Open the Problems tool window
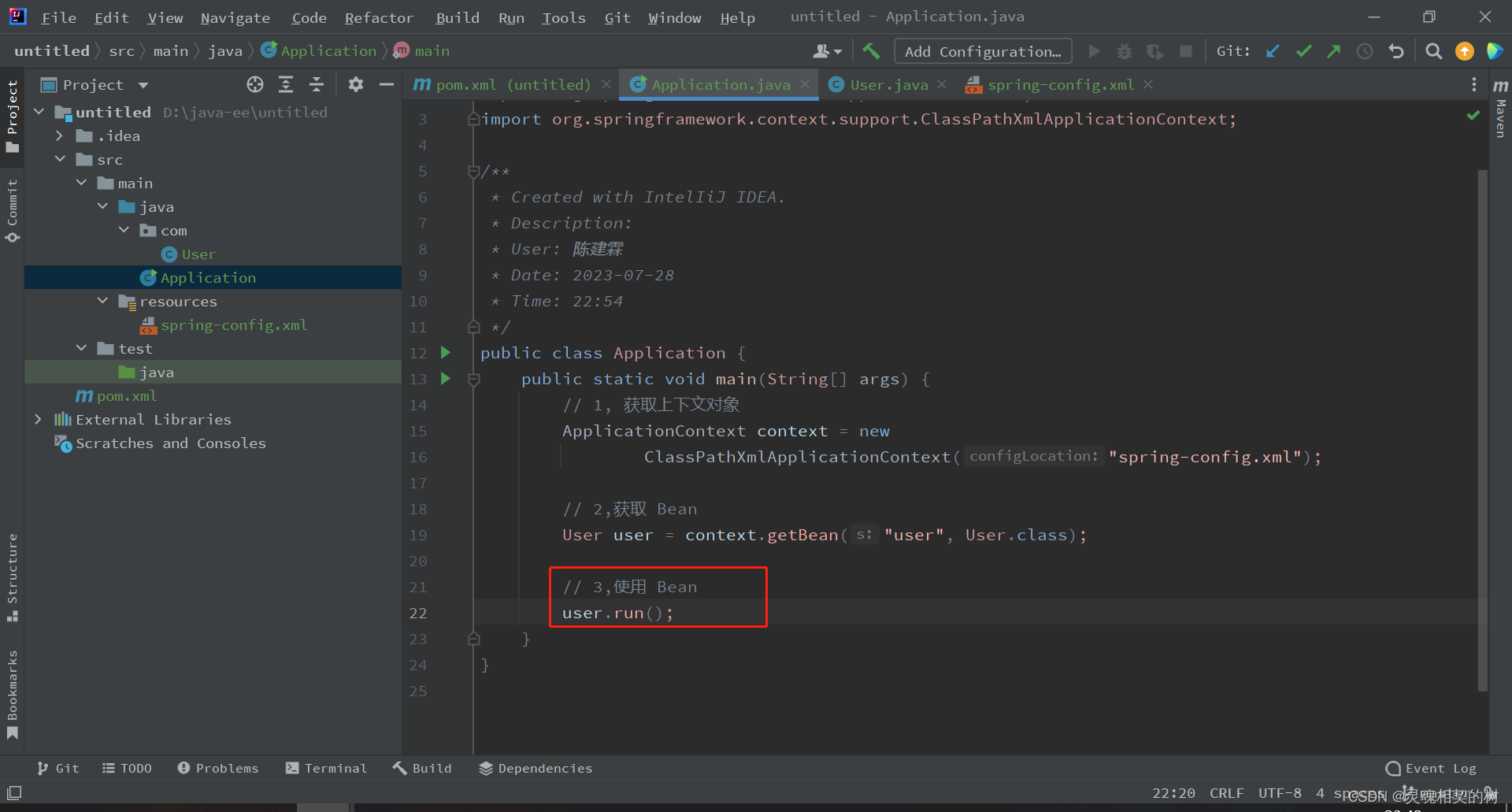Viewport: 1512px width, 812px height. tap(218, 768)
